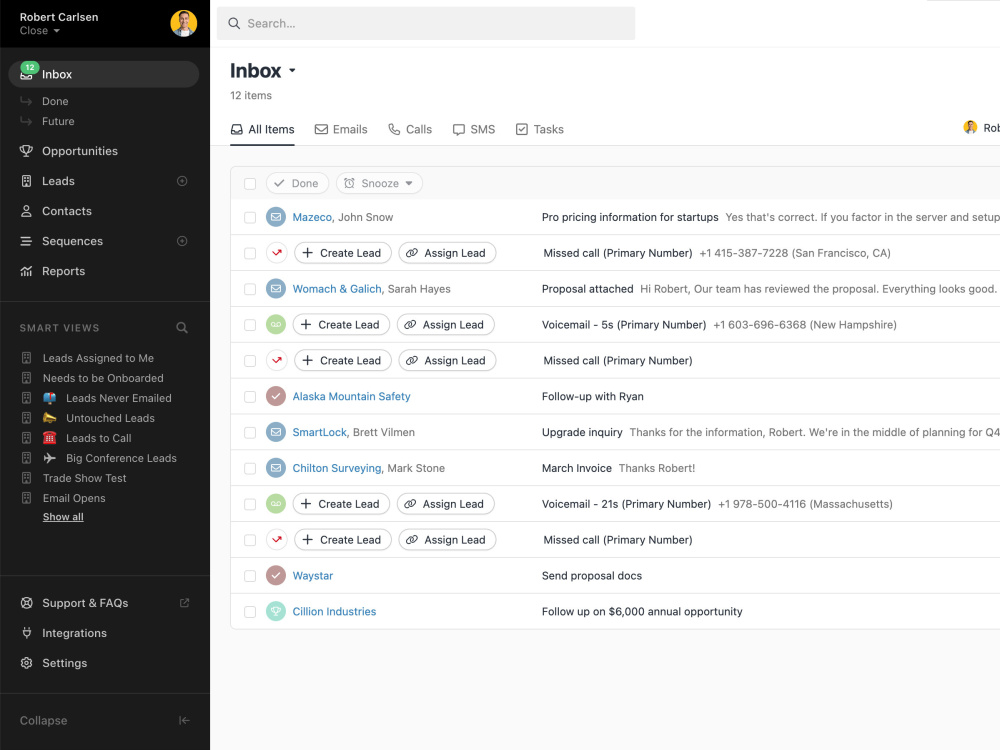Open the Untouched Leads smart view
This screenshot has height=750, width=1000.
point(110,418)
